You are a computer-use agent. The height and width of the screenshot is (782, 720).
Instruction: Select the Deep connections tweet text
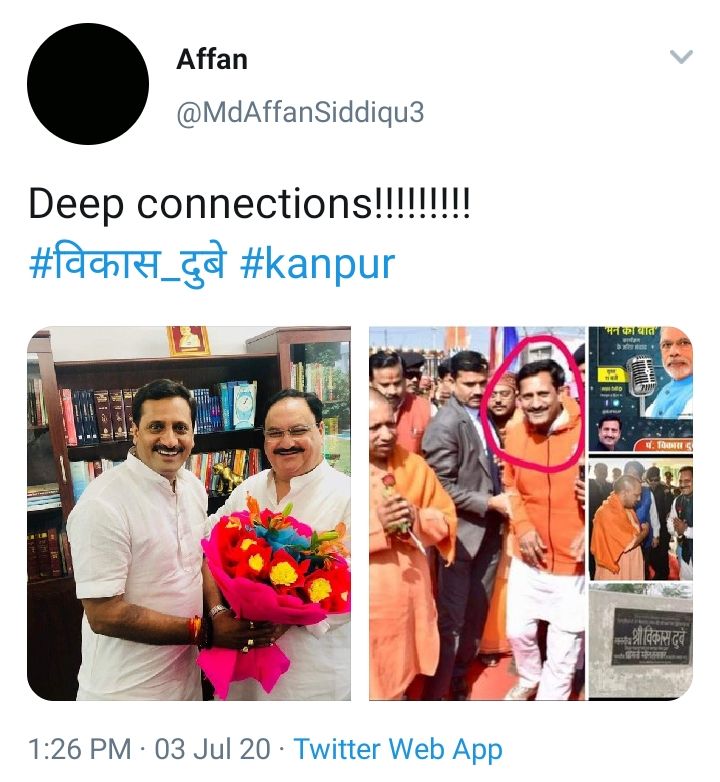point(249,204)
